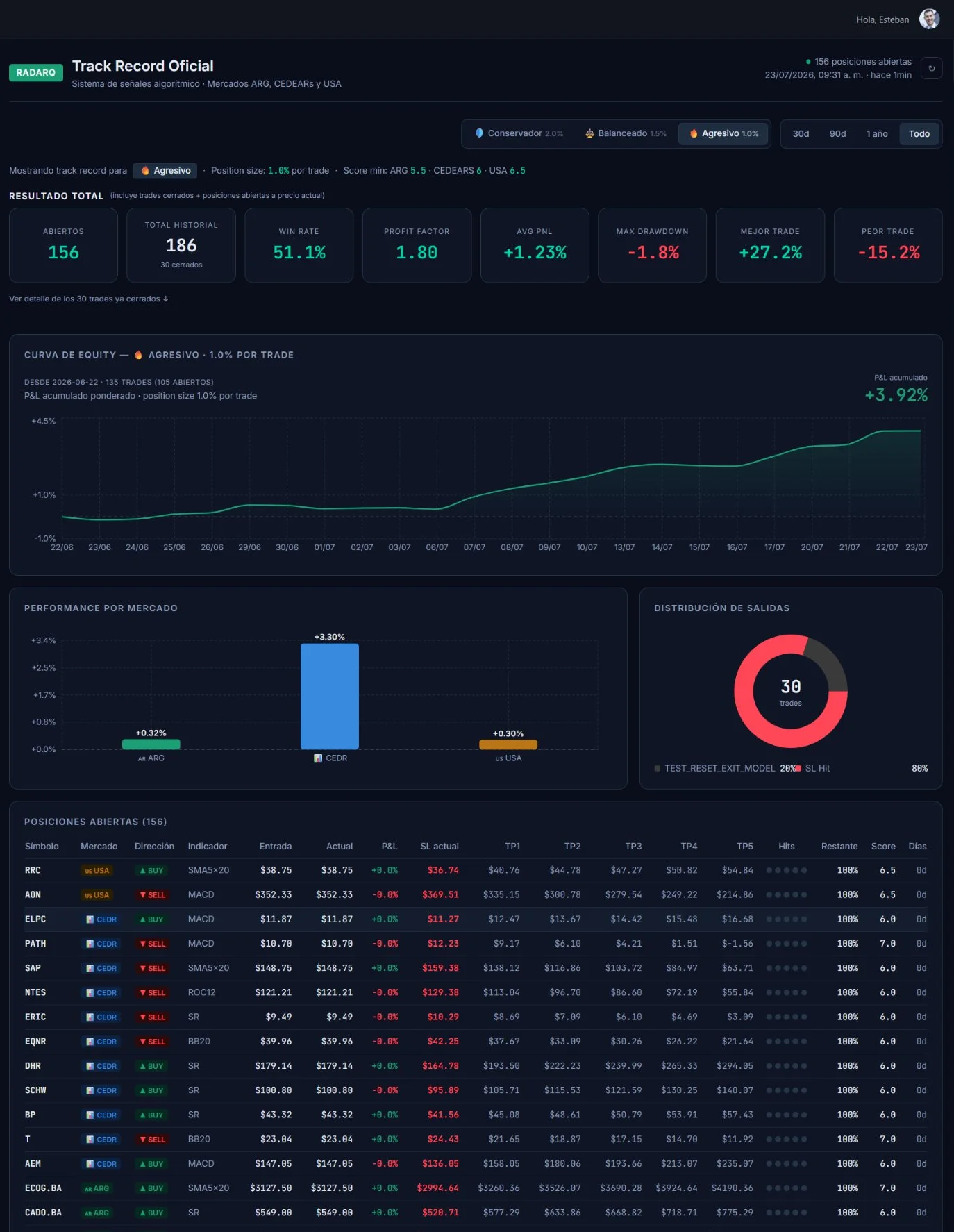The width and height of the screenshot is (954, 1232).
Task: Click the entry price $3127.50 for ECOG.BA
Action: click(x=271, y=1188)
